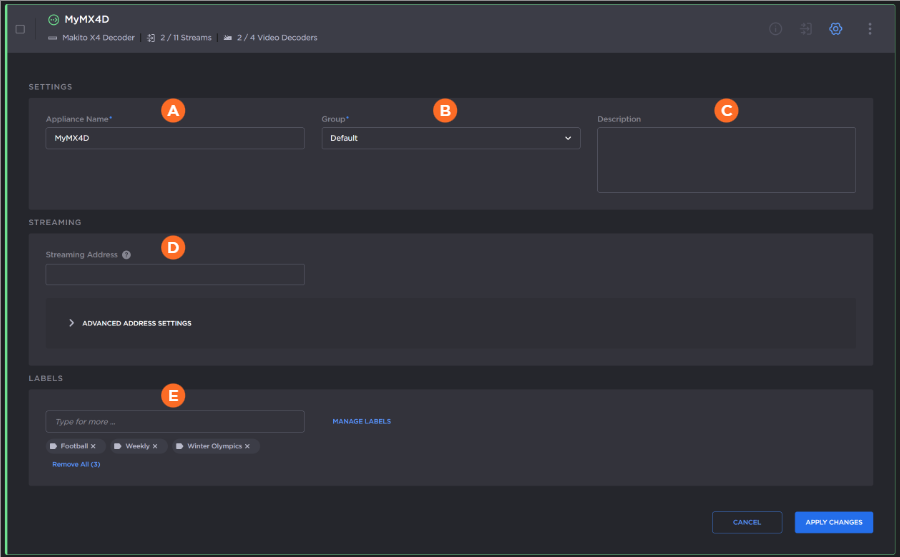Expand Advanced Address Settings section
This screenshot has width=900, height=557.
click(x=130, y=323)
